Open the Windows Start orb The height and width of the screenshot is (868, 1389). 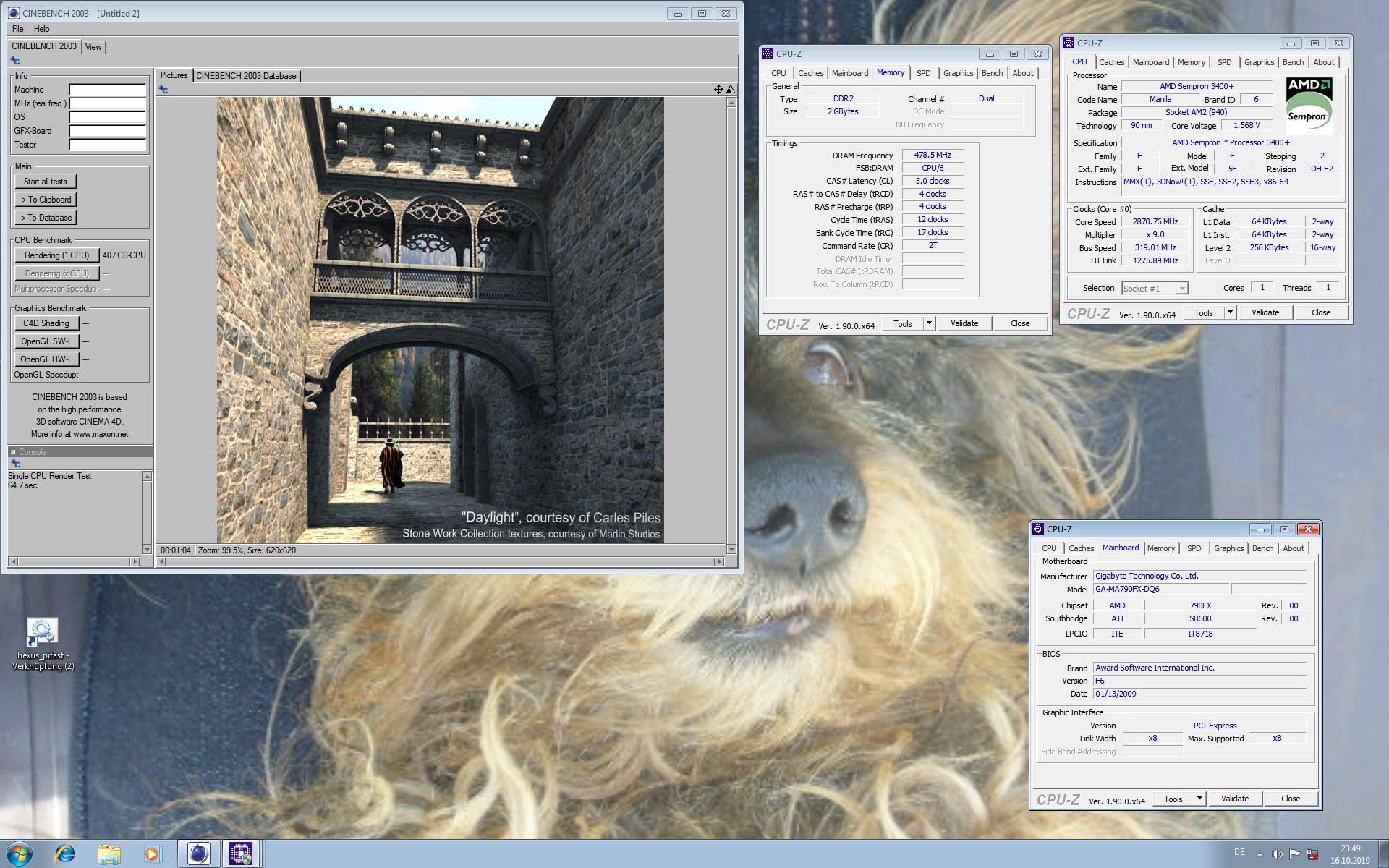click(x=20, y=854)
